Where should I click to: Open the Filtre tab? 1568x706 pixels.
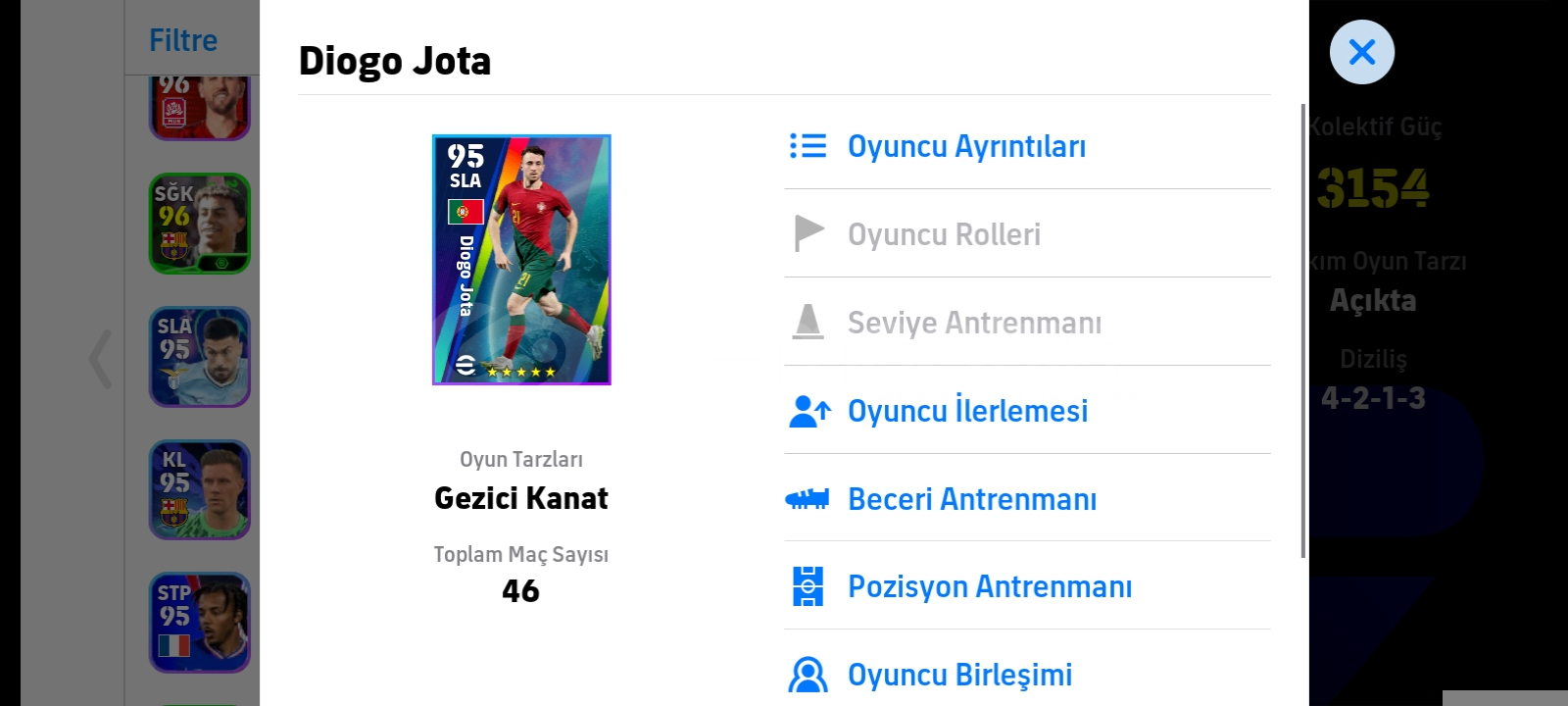point(183,40)
